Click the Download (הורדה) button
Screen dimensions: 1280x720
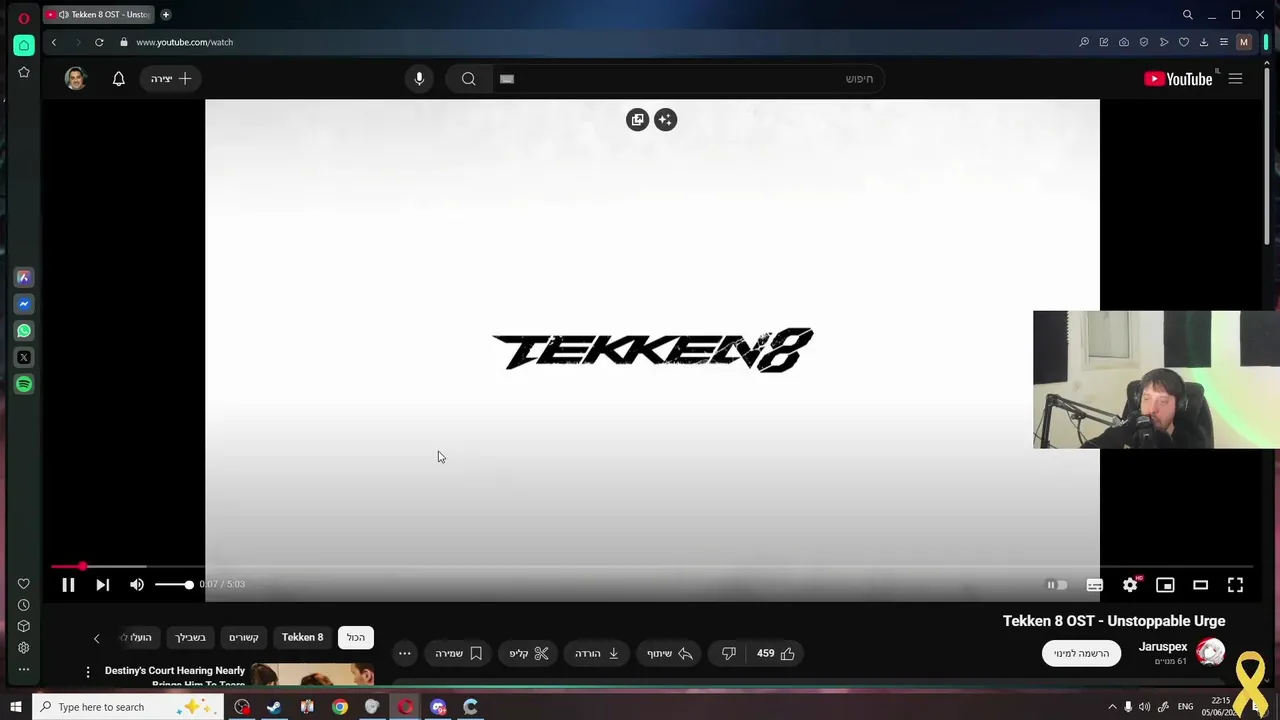[597, 653]
